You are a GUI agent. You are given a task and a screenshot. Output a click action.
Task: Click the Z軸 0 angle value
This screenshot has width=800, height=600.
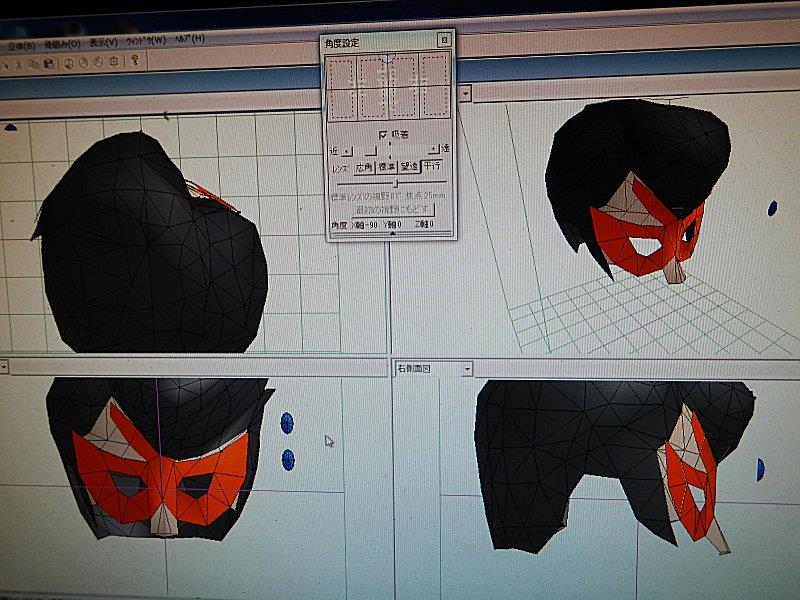[424, 224]
